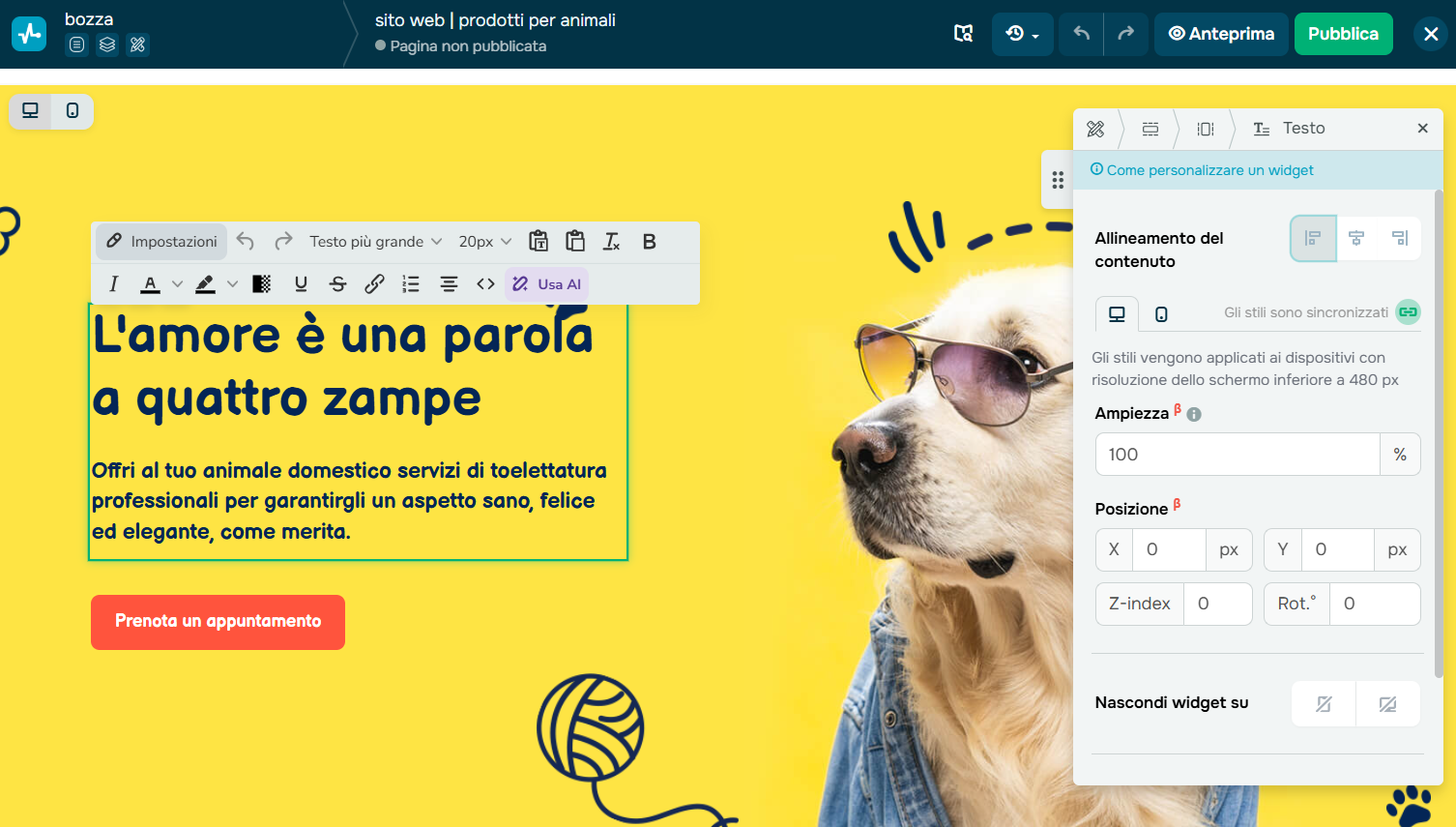Toggle bold formatting on the heading
1456x827 pixels.
point(649,241)
